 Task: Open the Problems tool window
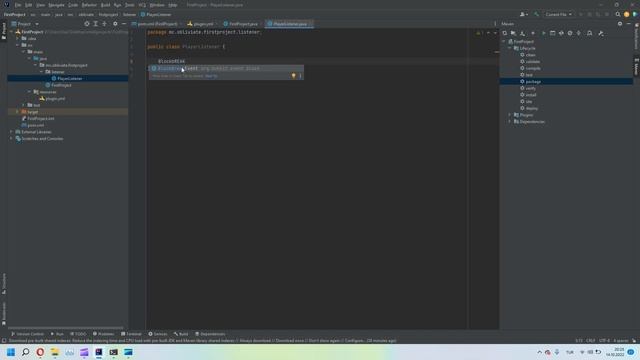coord(103,334)
